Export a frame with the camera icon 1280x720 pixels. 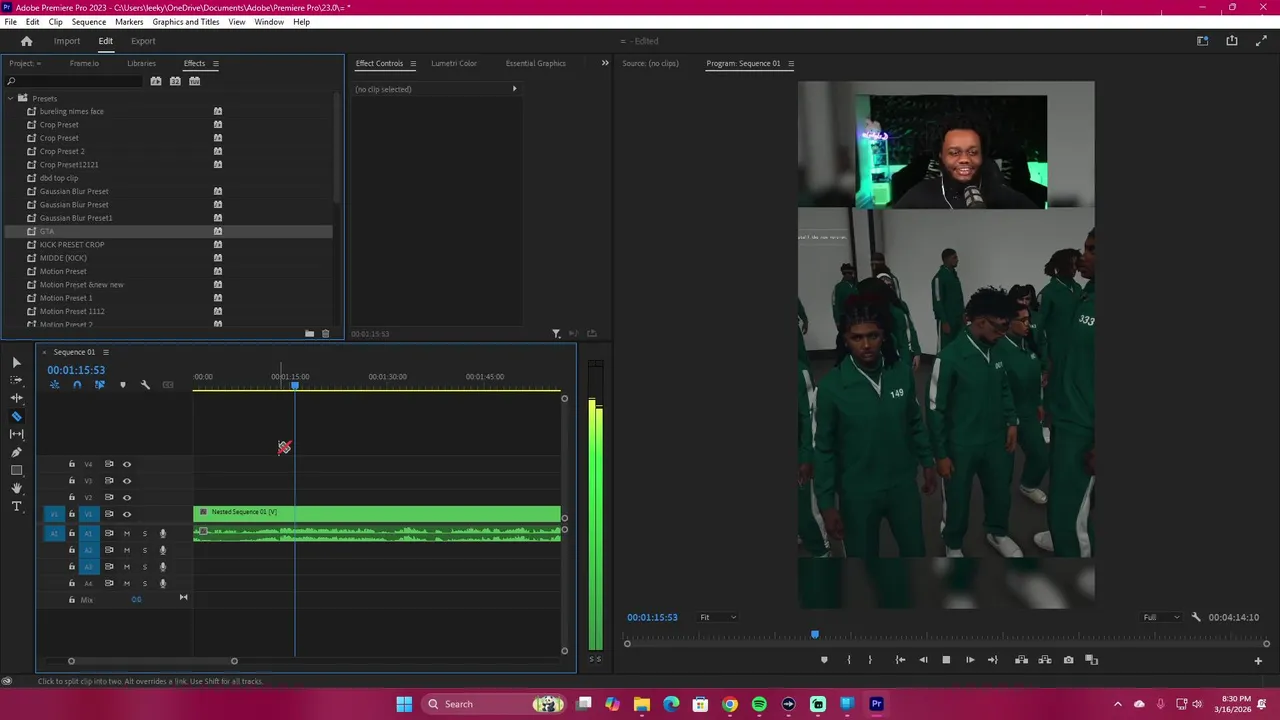(x=1069, y=660)
